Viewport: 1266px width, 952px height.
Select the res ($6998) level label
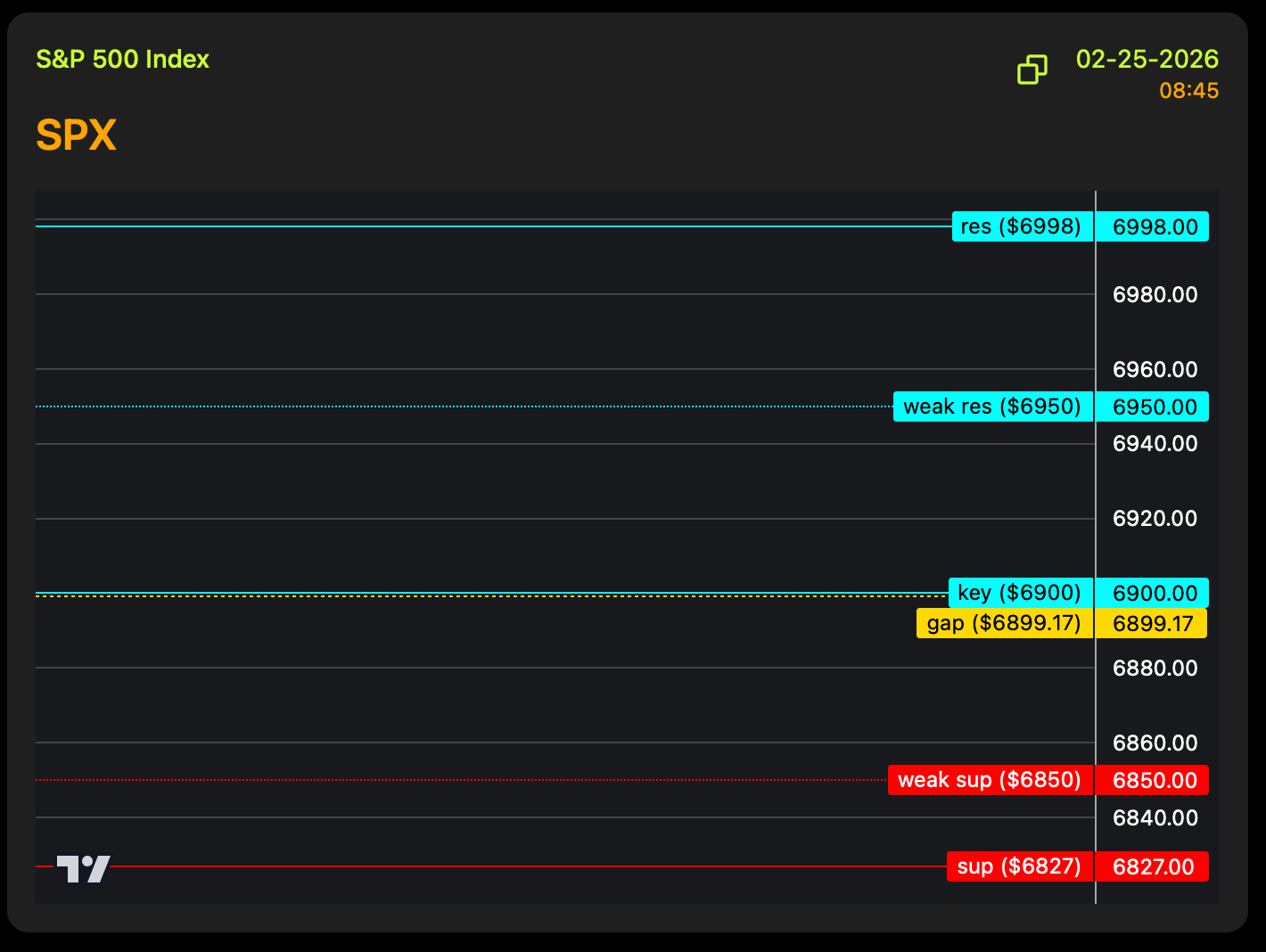point(1022,226)
